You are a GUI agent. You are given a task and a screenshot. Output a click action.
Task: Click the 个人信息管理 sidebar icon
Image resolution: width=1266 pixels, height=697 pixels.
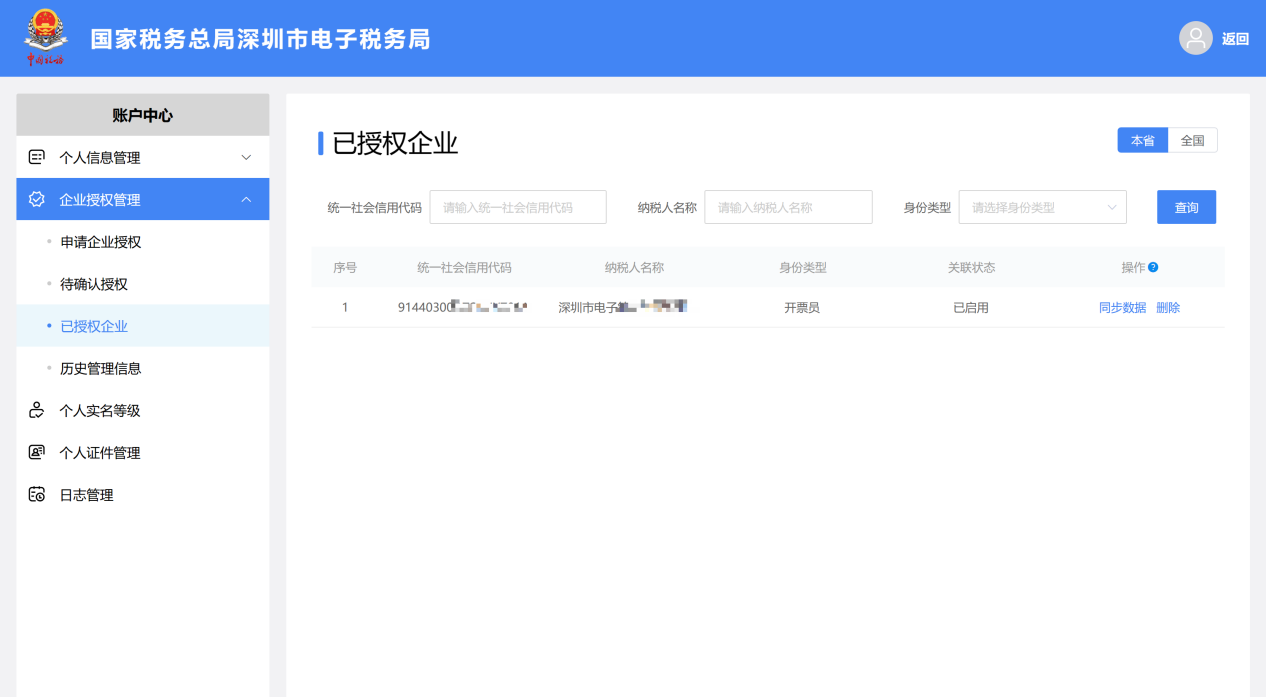(37, 157)
